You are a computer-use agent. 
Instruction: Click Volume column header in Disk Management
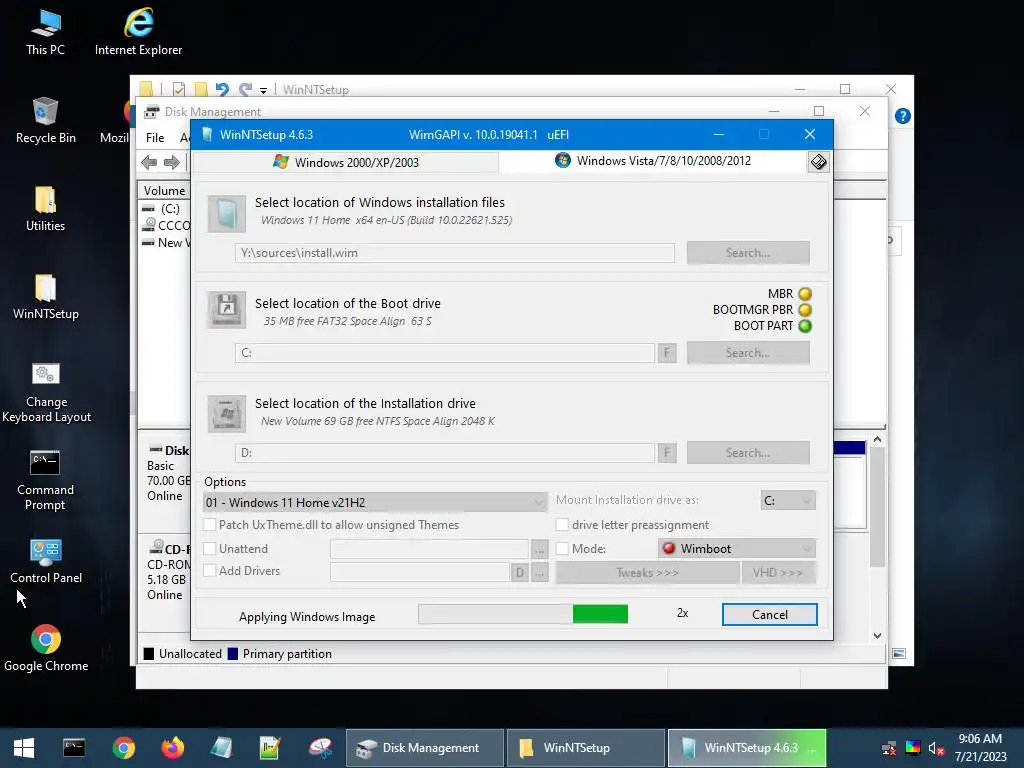[164, 191]
